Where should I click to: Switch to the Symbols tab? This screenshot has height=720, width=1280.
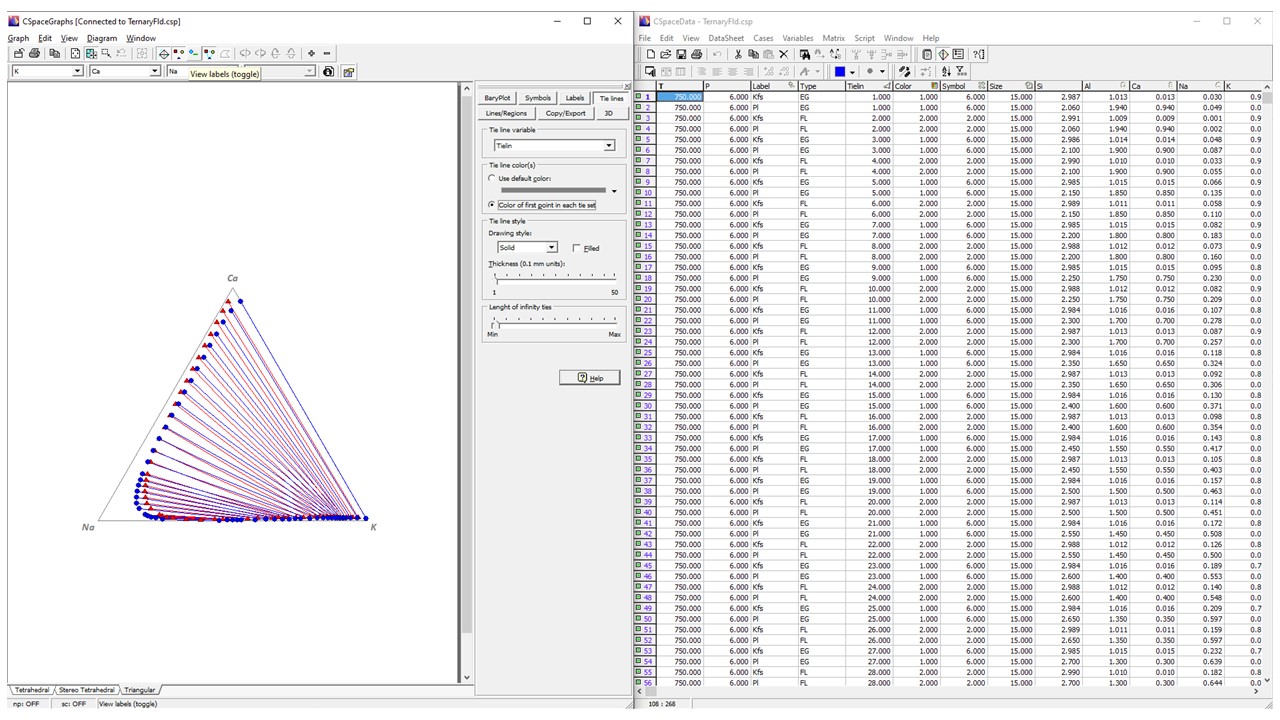point(537,98)
